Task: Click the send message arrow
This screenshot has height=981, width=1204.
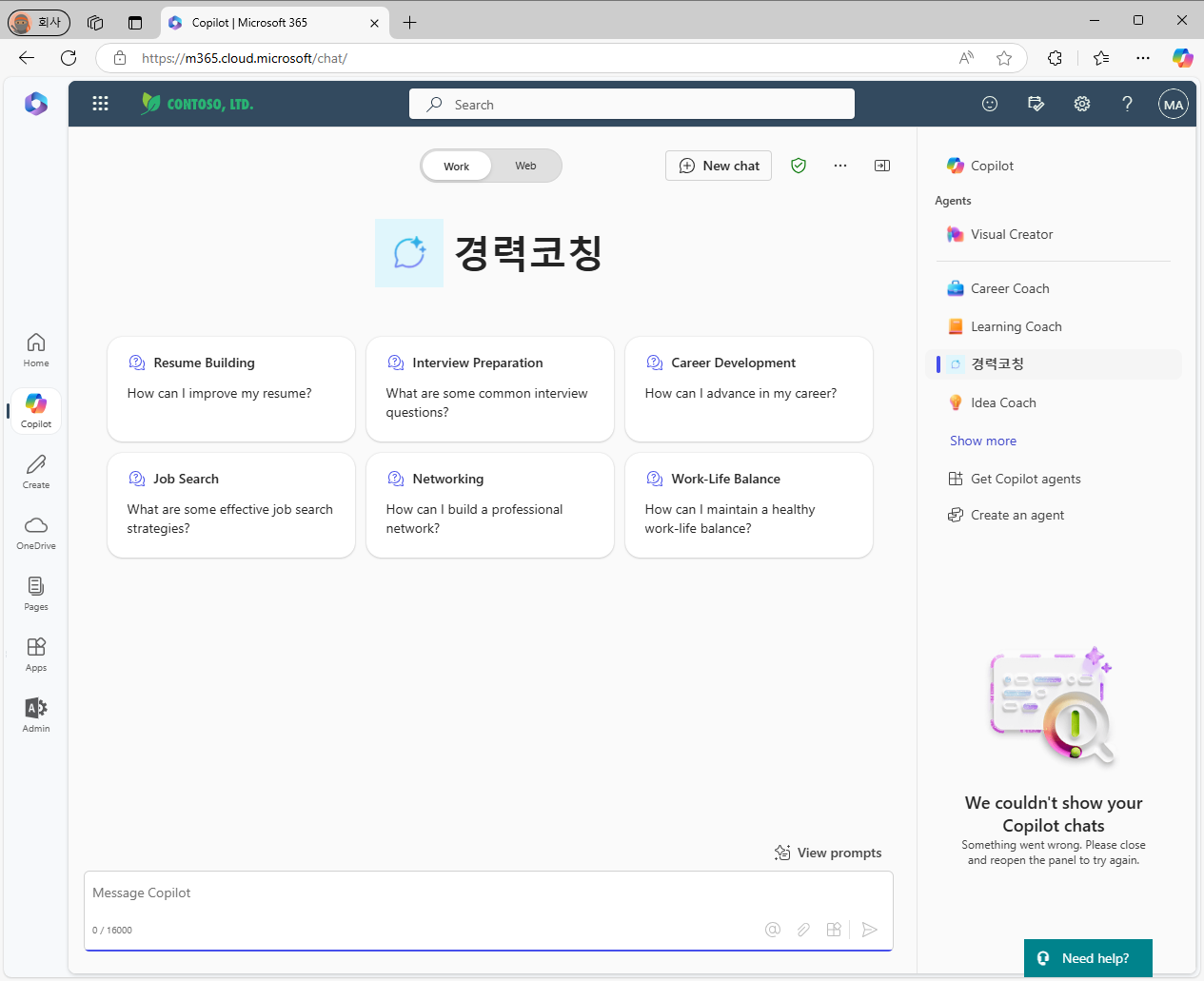Action: (869, 930)
